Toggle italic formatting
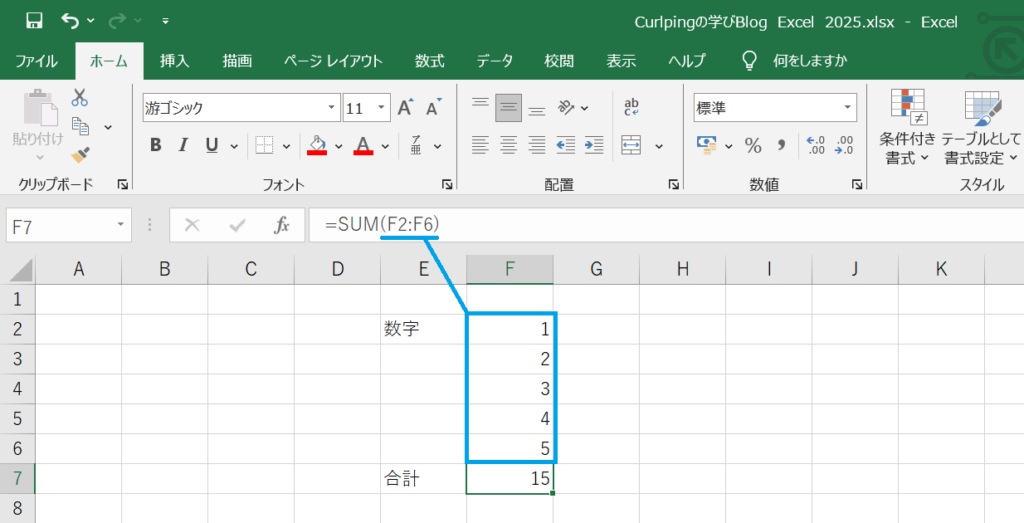The image size is (1024, 523). click(184, 145)
